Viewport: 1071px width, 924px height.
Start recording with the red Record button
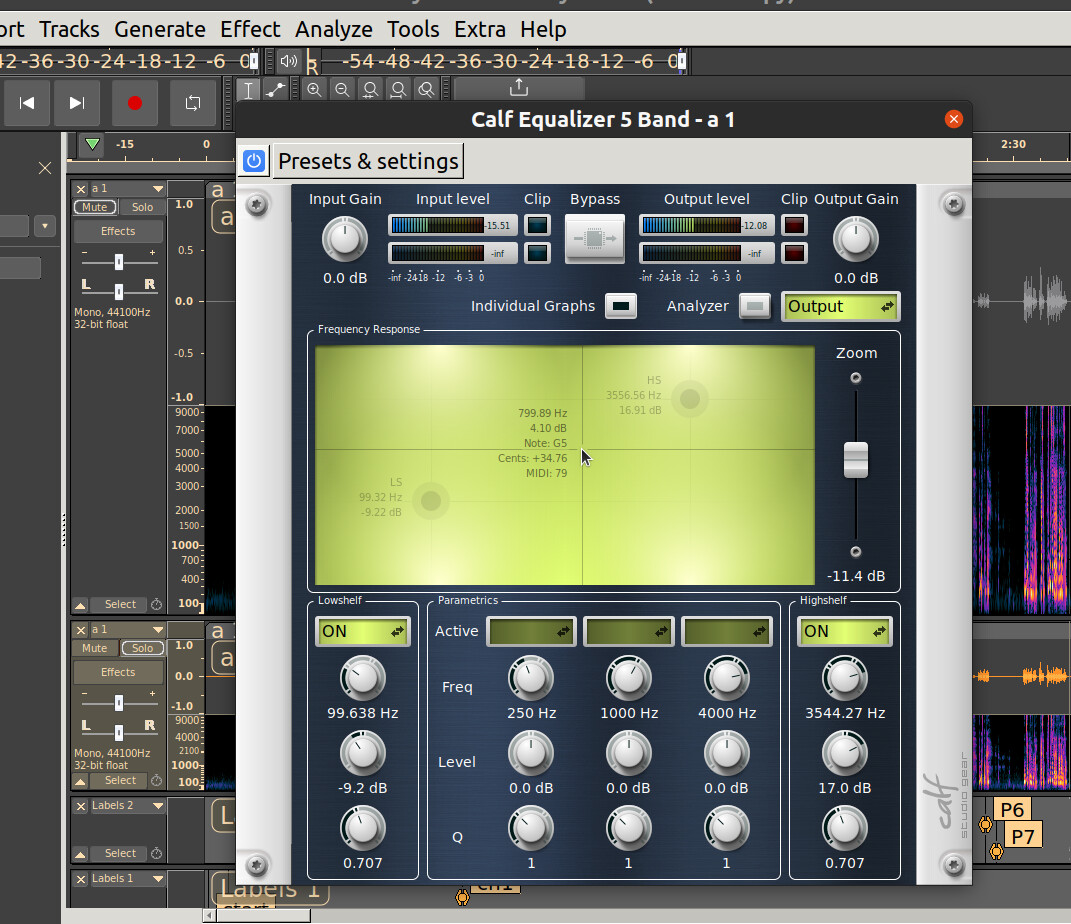(x=135, y=103)
